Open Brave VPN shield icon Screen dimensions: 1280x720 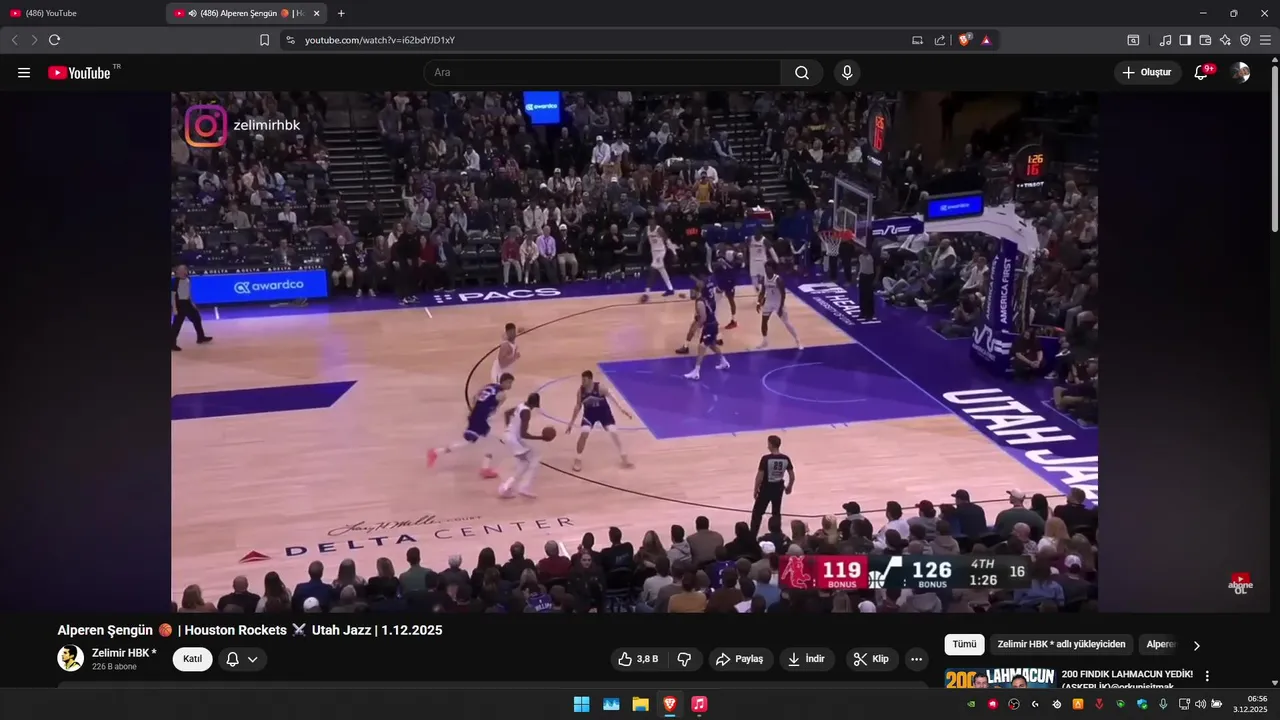[1245, 40]
